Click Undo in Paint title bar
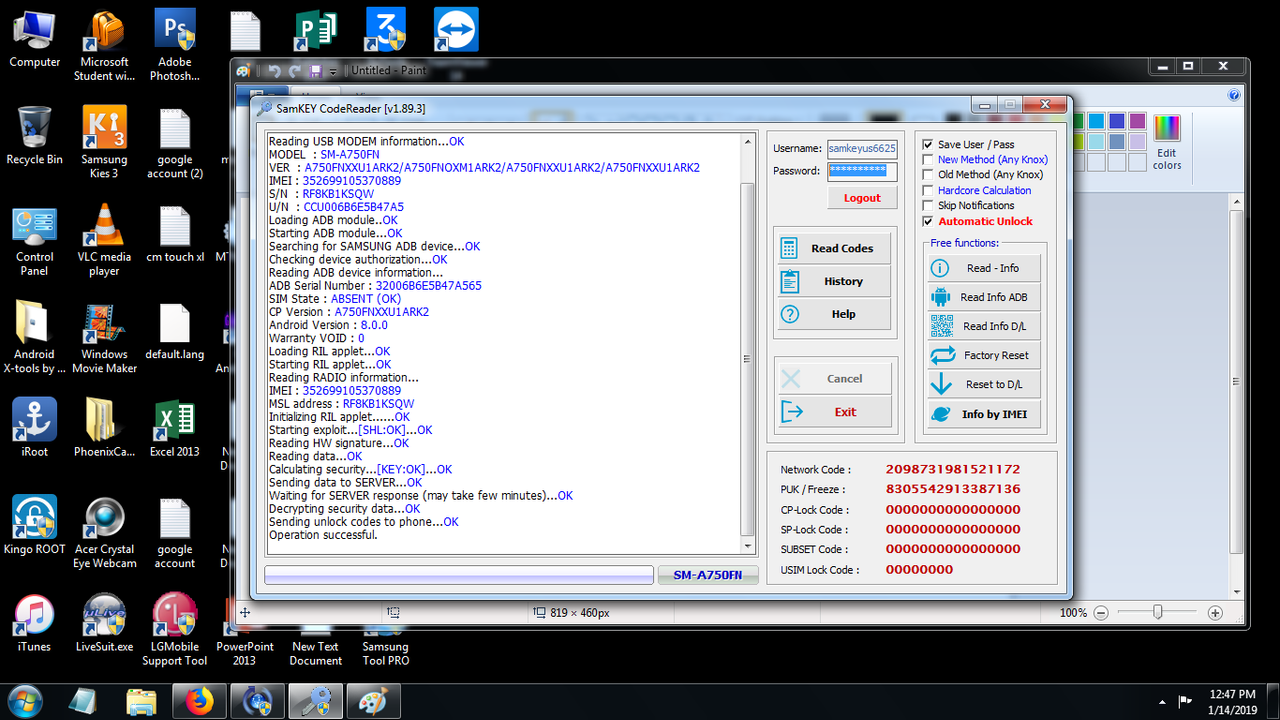This screenshot has height=720, width=1280. pos(274,71)
